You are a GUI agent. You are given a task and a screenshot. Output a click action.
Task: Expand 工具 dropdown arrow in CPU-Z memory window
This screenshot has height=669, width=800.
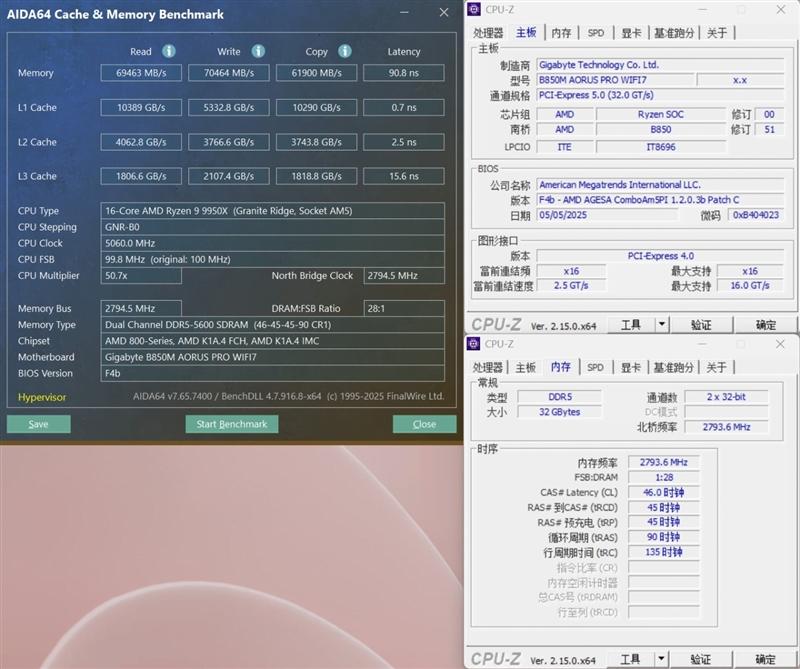(x=662, y=660)
